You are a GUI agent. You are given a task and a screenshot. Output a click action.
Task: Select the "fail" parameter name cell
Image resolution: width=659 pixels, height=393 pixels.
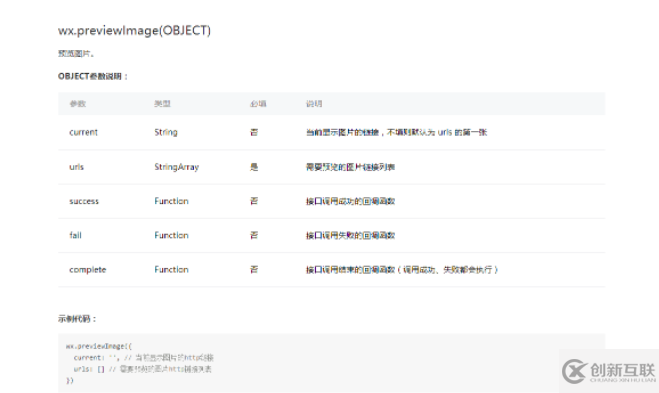click(75, 235)
